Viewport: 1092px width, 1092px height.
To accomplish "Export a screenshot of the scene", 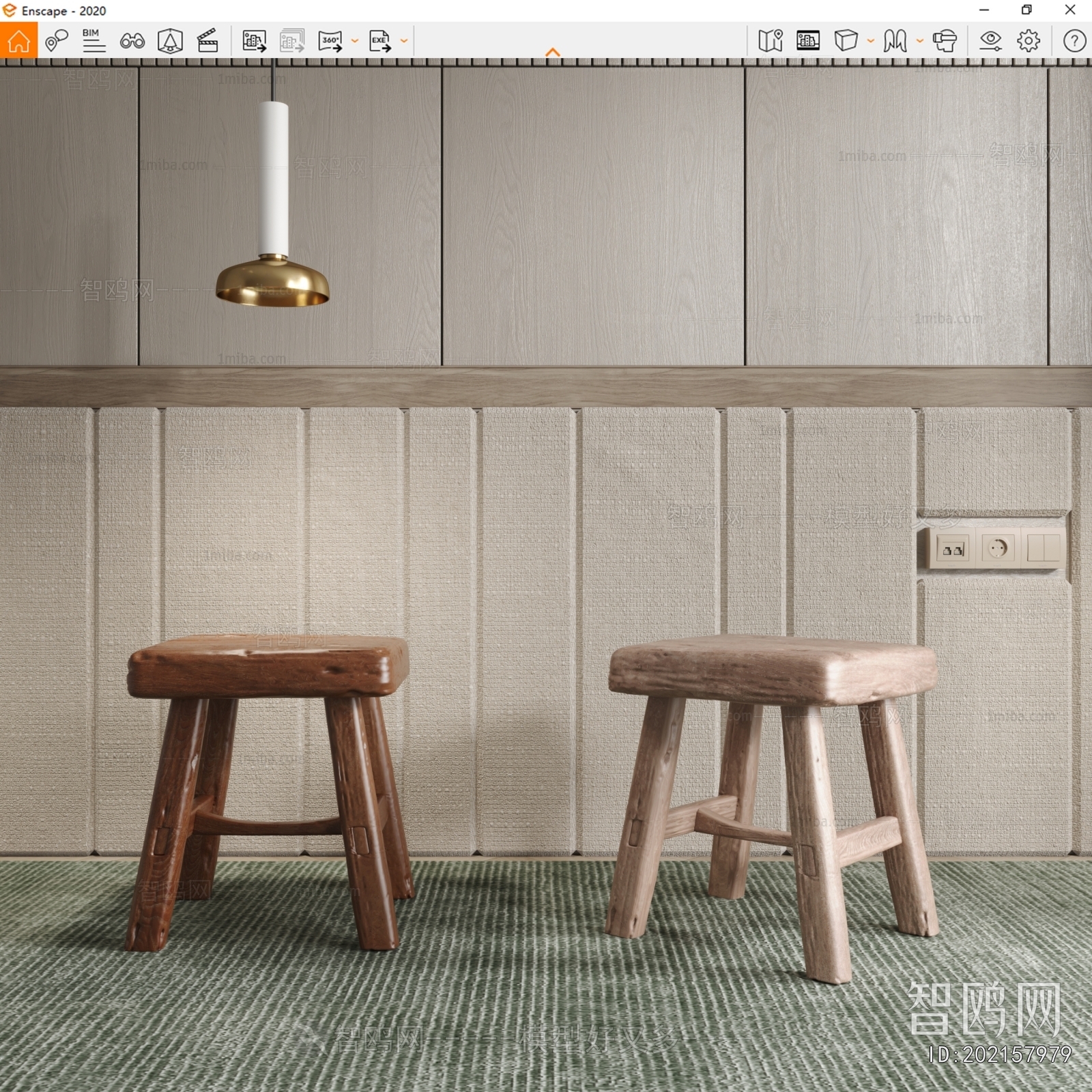I will coord(254,42).
